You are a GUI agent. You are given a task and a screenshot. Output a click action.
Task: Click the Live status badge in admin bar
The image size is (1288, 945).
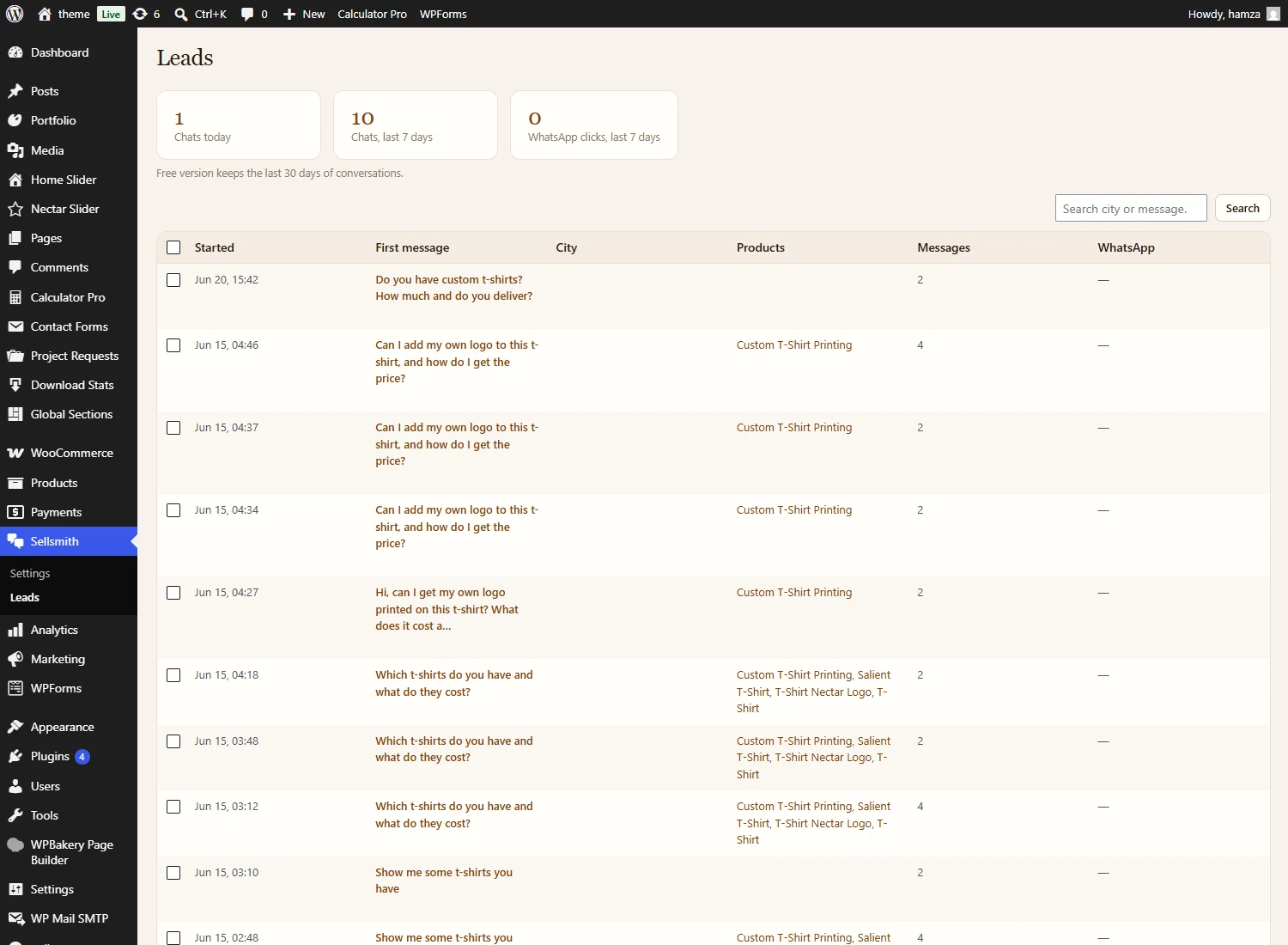(x=111, y=14)
